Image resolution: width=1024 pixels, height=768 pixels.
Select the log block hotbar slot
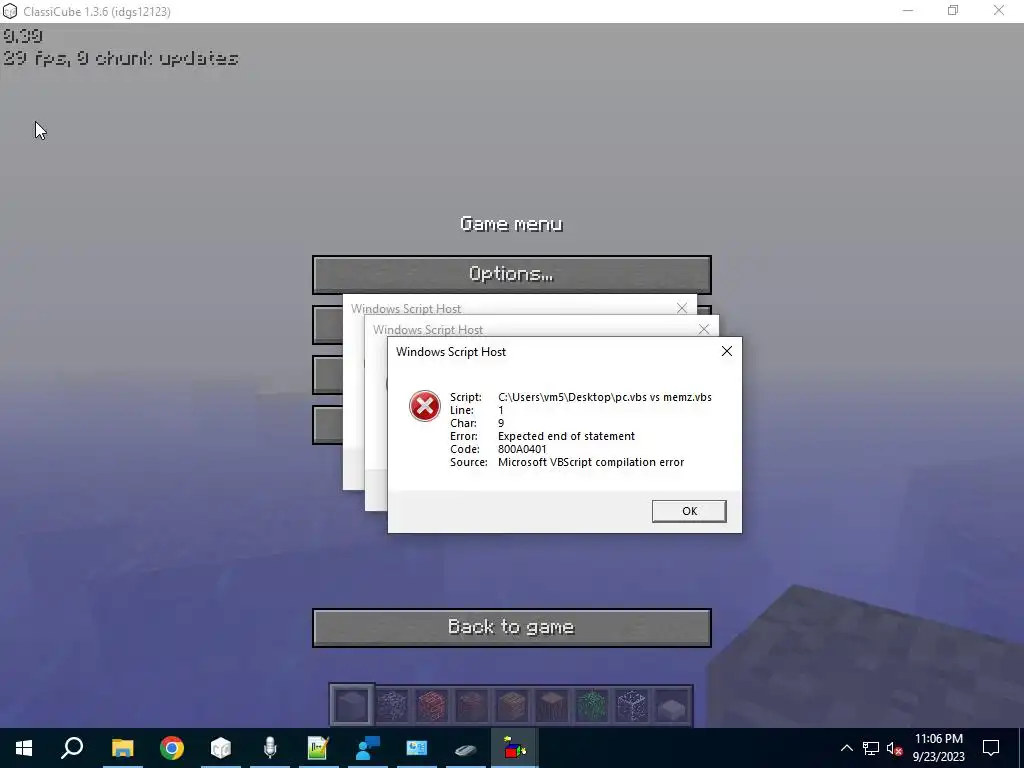click(x=551, y=705)
